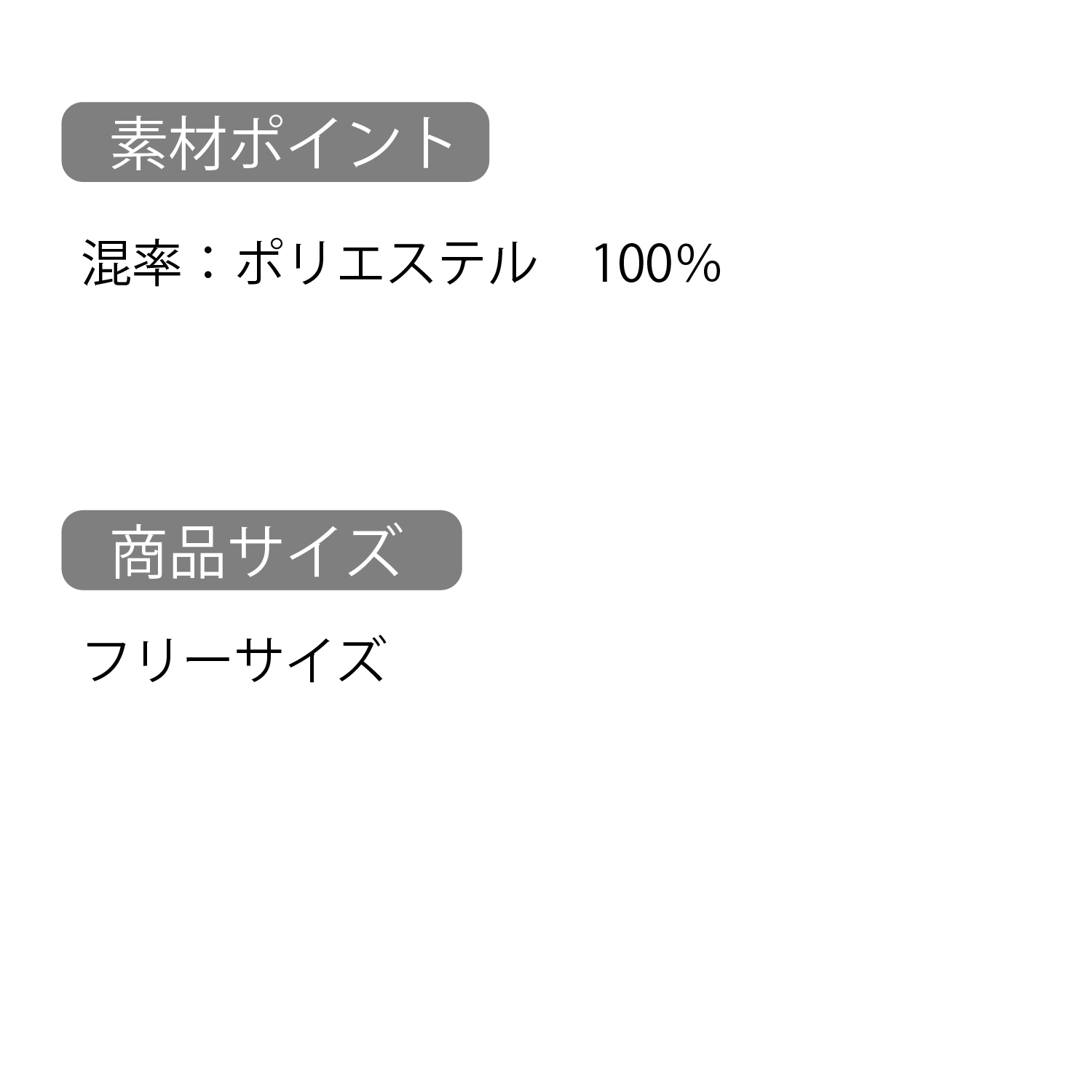Click the black フリーサイズ text line
This screenshot has width=1092, height=1092.
point(234,660)
